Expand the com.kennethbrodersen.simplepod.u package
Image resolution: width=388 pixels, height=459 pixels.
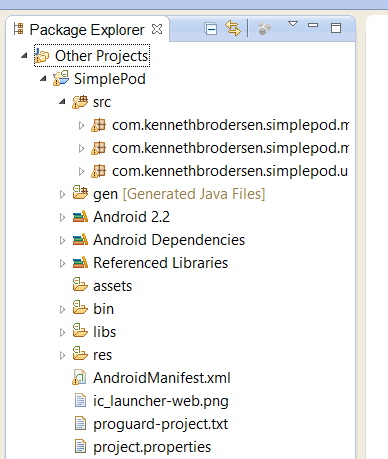(81, 171)
